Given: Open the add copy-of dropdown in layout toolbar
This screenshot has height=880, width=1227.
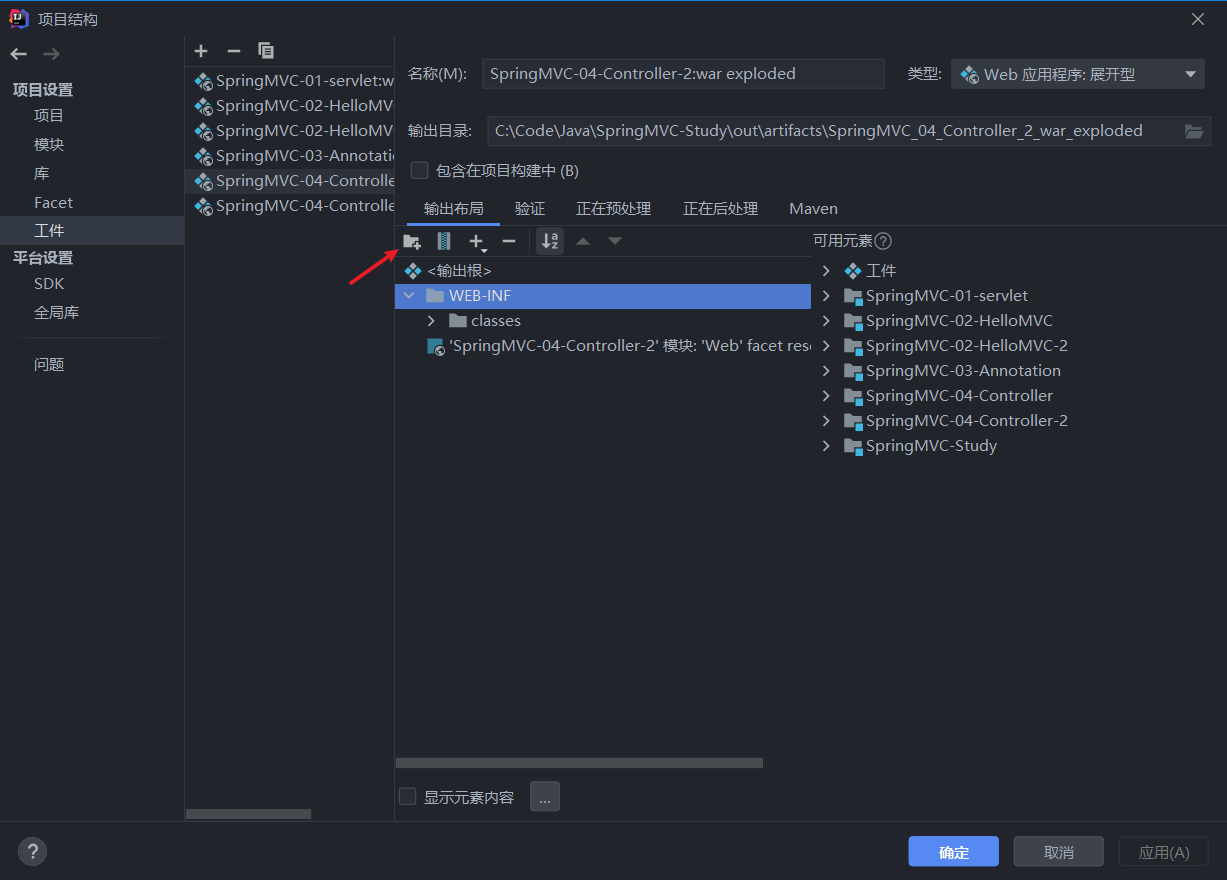Looking at the screenshot, I should [478, 241].
